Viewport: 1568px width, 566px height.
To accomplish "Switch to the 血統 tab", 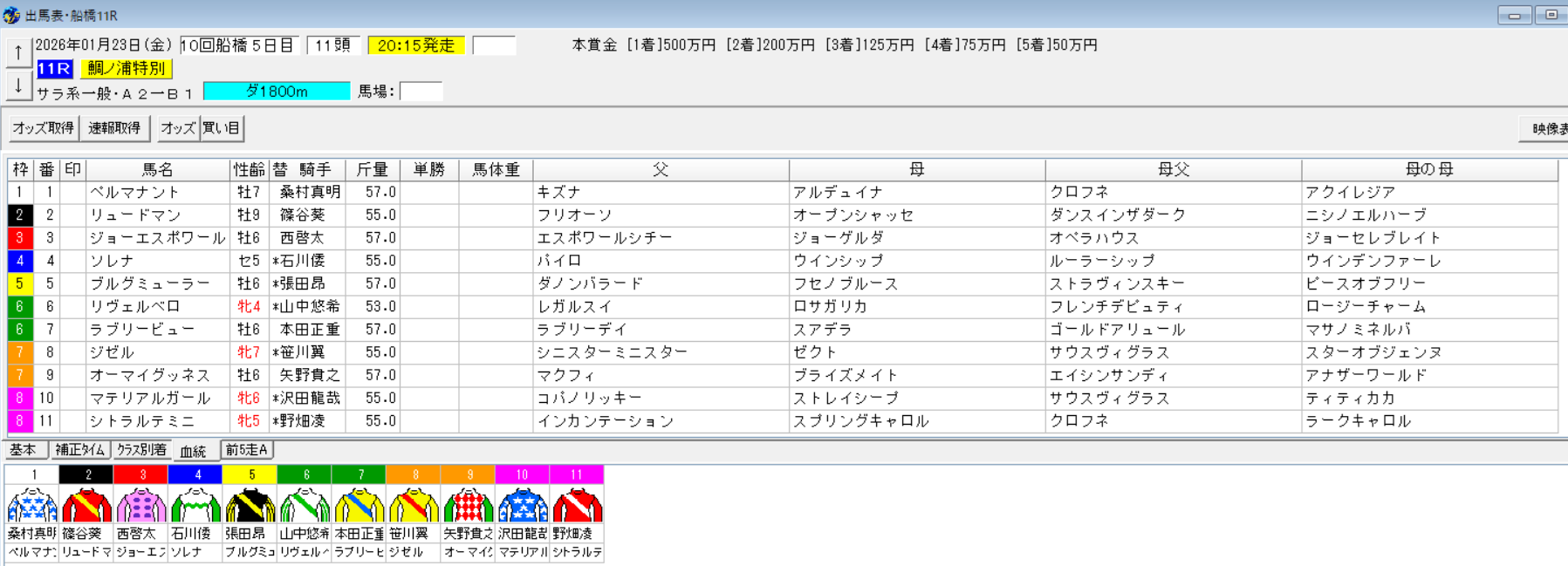I will (x=193, y=451).
